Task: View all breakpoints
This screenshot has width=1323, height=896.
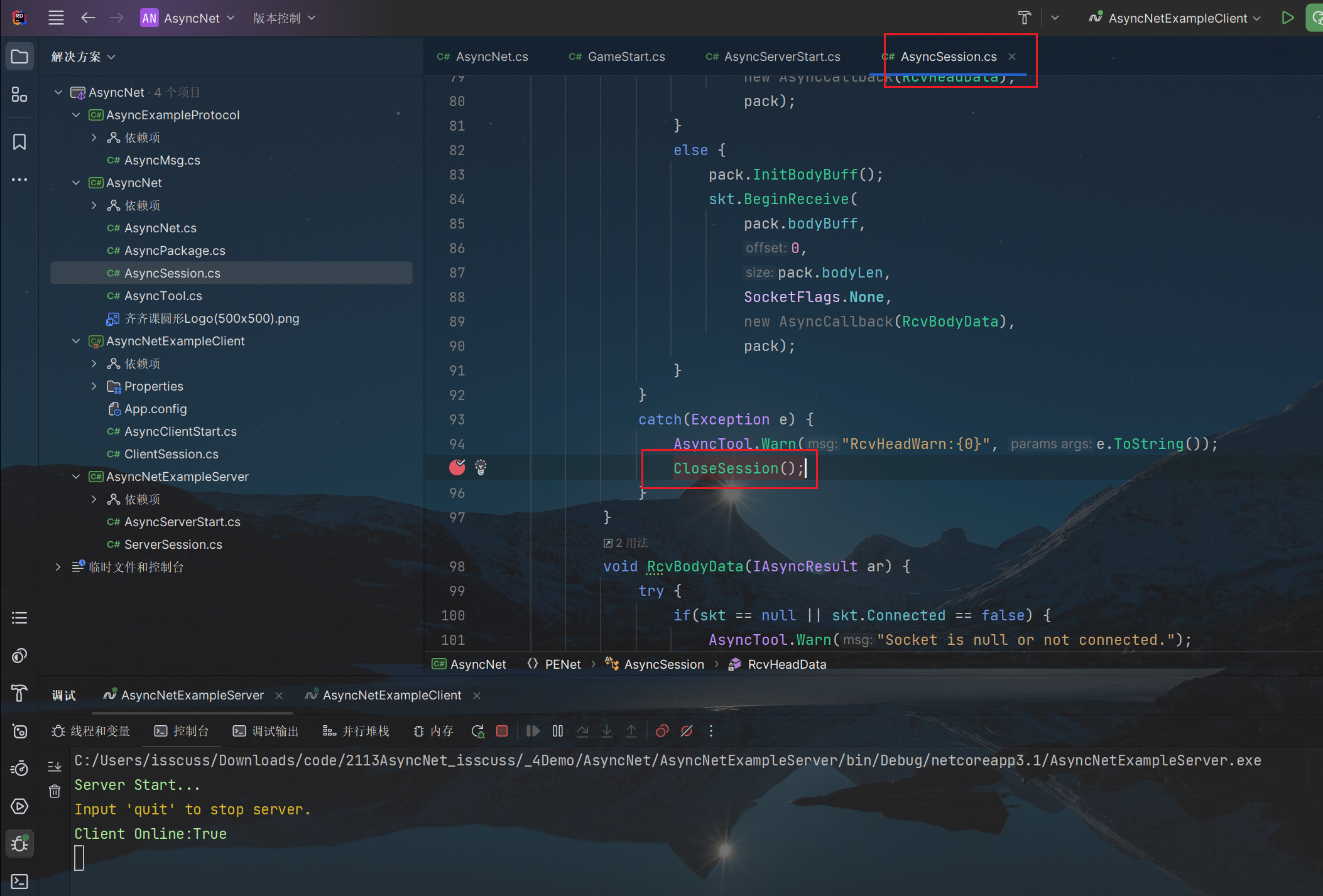Action: (662, 731)
